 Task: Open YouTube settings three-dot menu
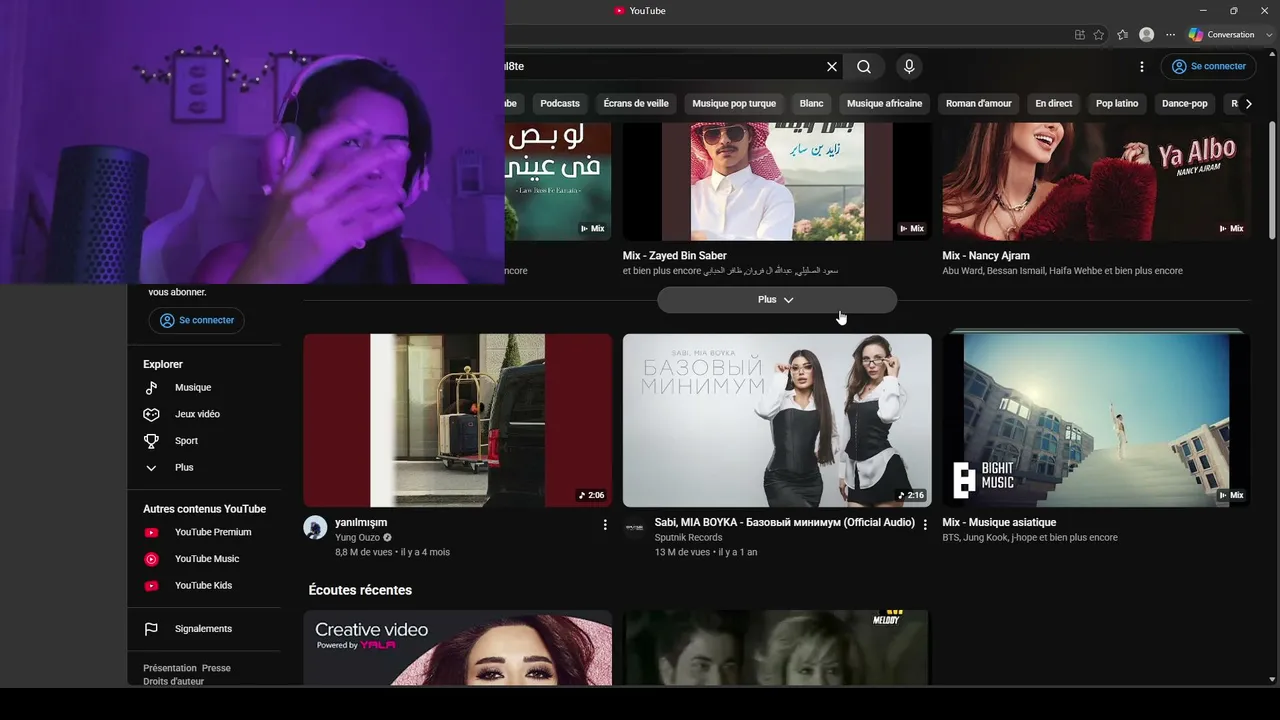coord(1142,67)
